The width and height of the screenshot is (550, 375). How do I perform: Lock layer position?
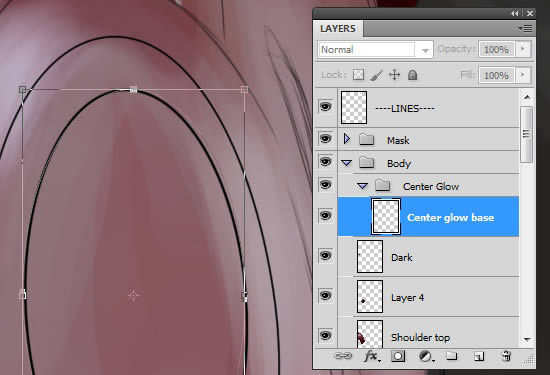[x=395, y=75]
